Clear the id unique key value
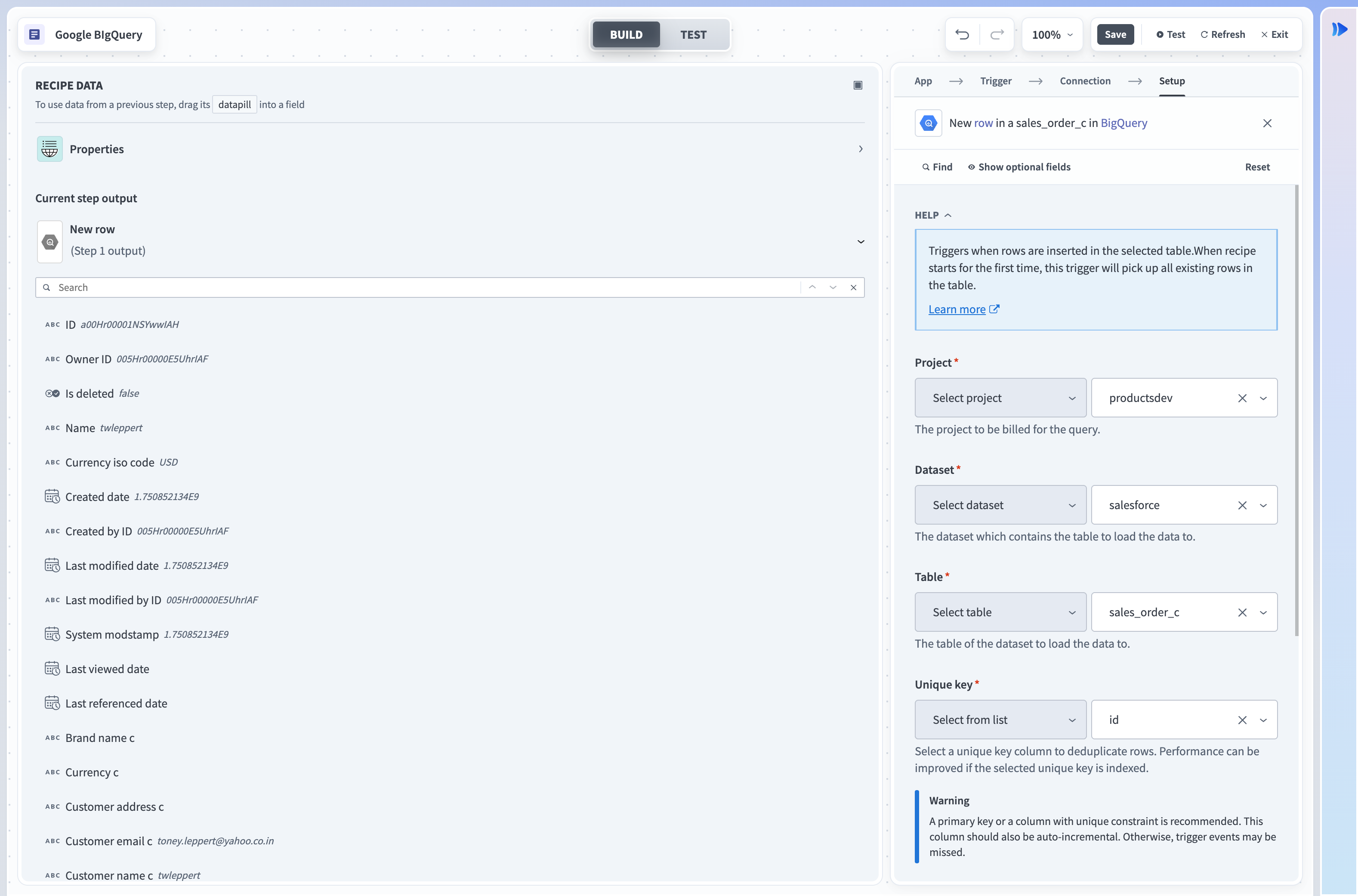 [x=1242, y=720]
